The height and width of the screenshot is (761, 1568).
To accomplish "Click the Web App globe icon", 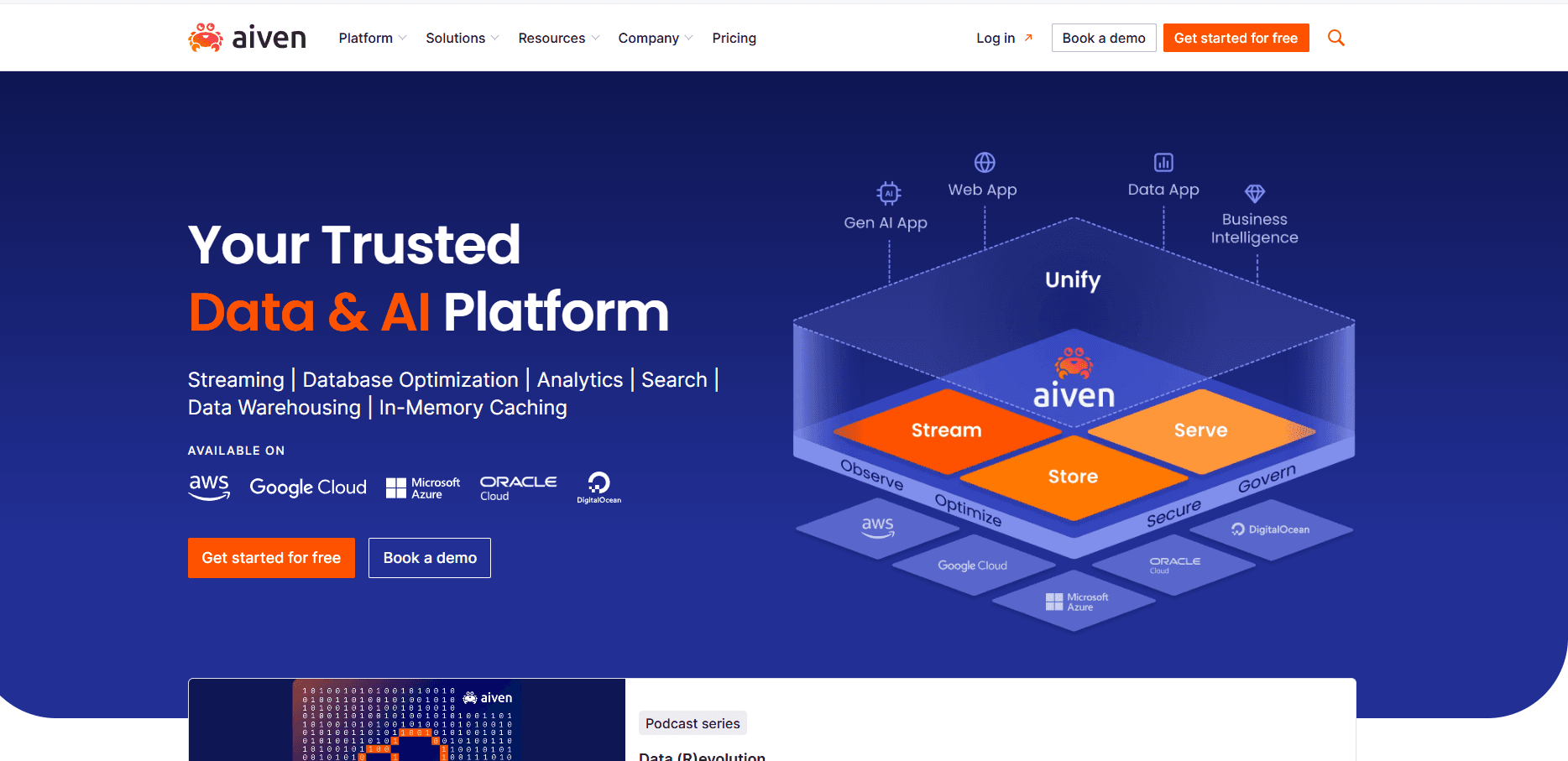I will [x=985, y=162].
